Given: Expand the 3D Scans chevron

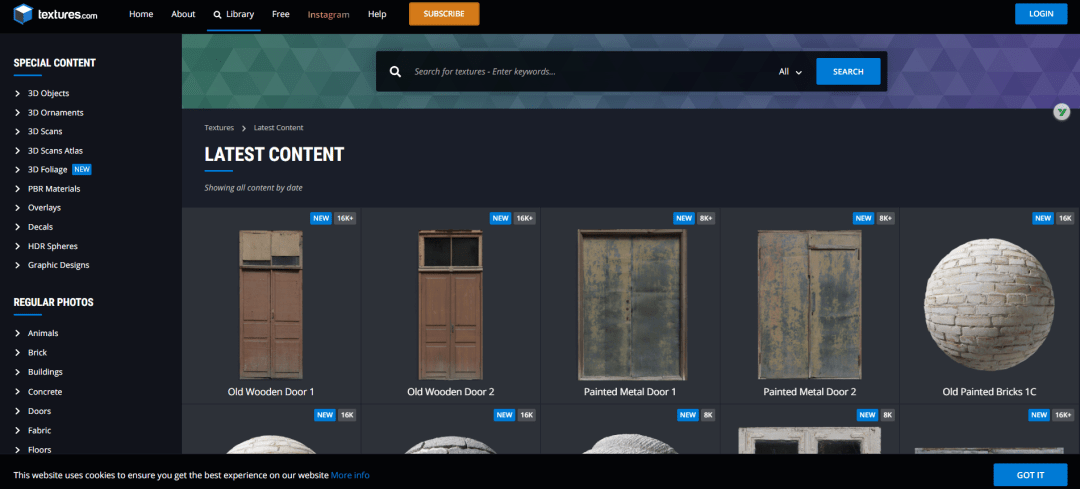Looking at the screenshot, I should (x=18, y=131).
